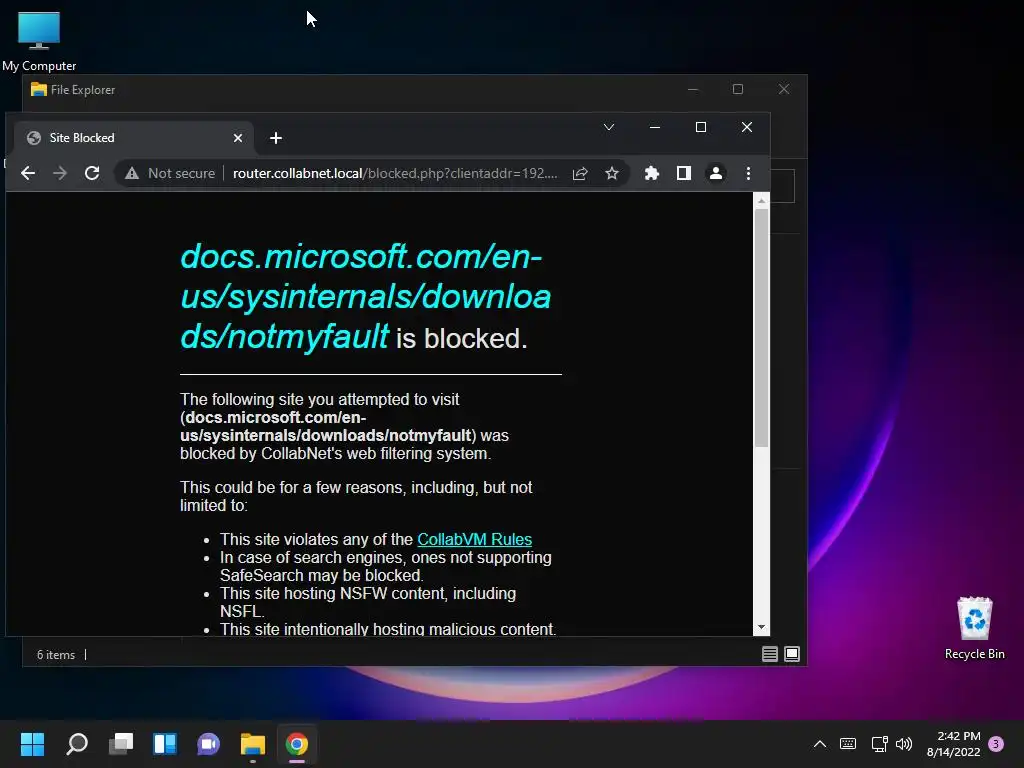Click the scroll up arrow in Chrome
Image resolution: width=1024 pixels, height=768 pixels.
pyautogui.click(x=761, y=201)
